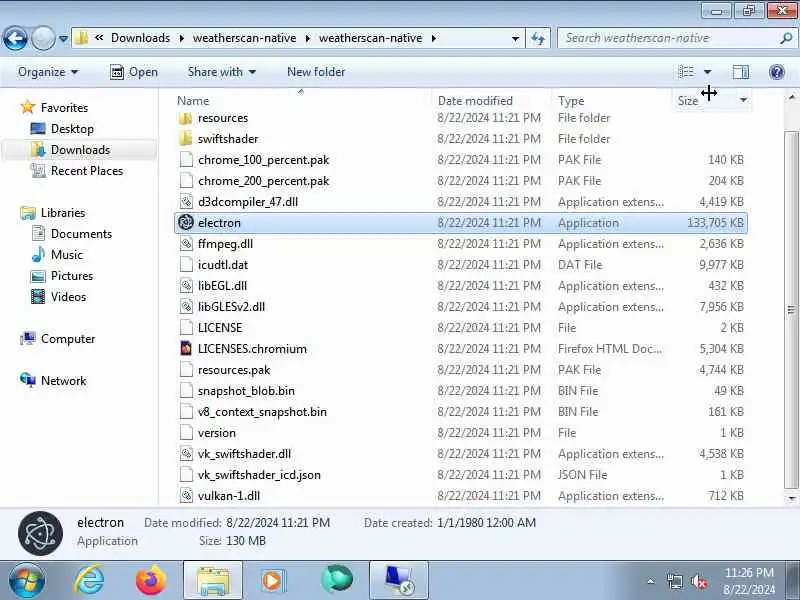Click the libEGL.dll file icon

point(186,286)
